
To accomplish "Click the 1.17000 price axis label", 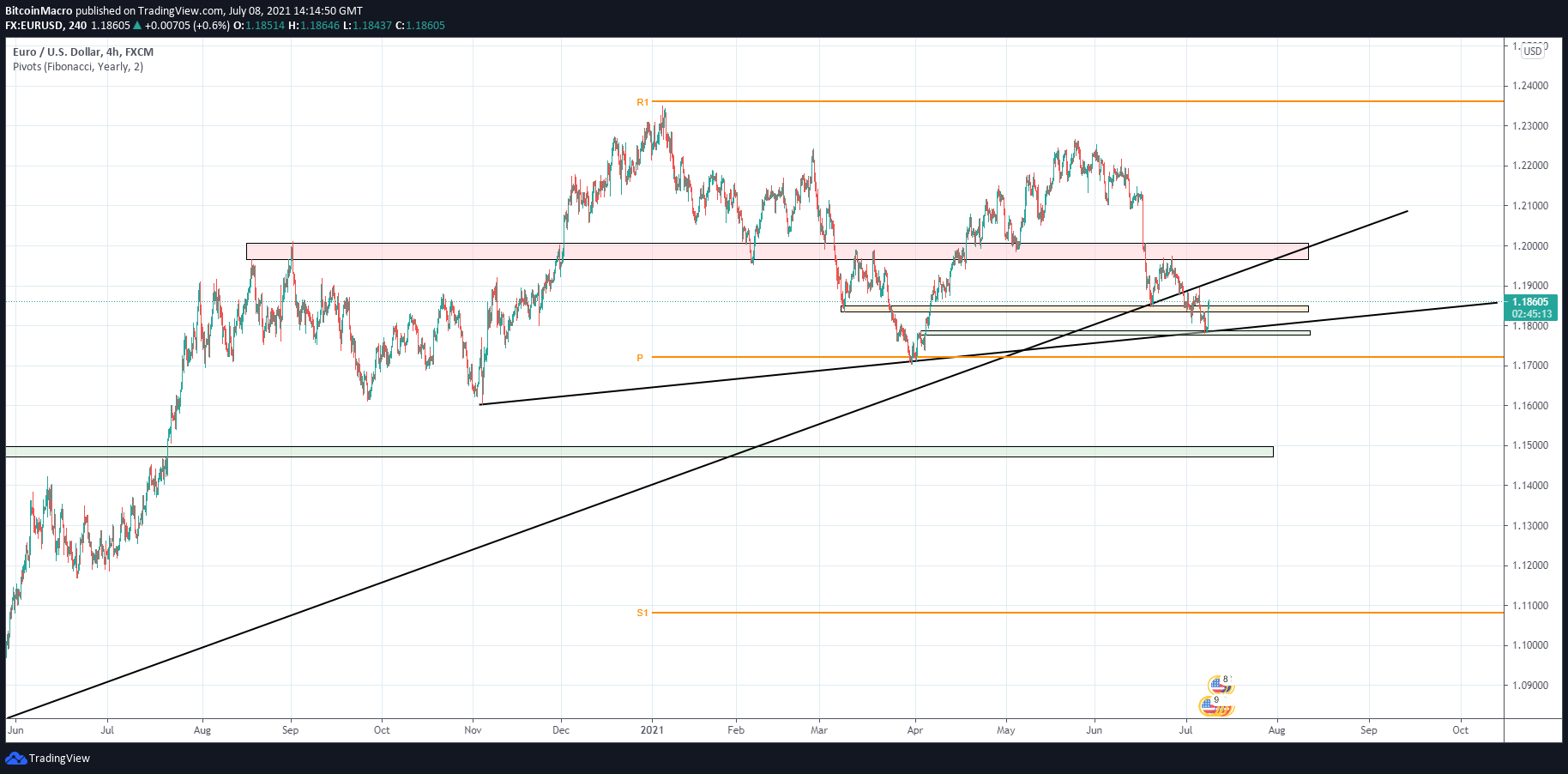I will click(x=1530, y=366).
